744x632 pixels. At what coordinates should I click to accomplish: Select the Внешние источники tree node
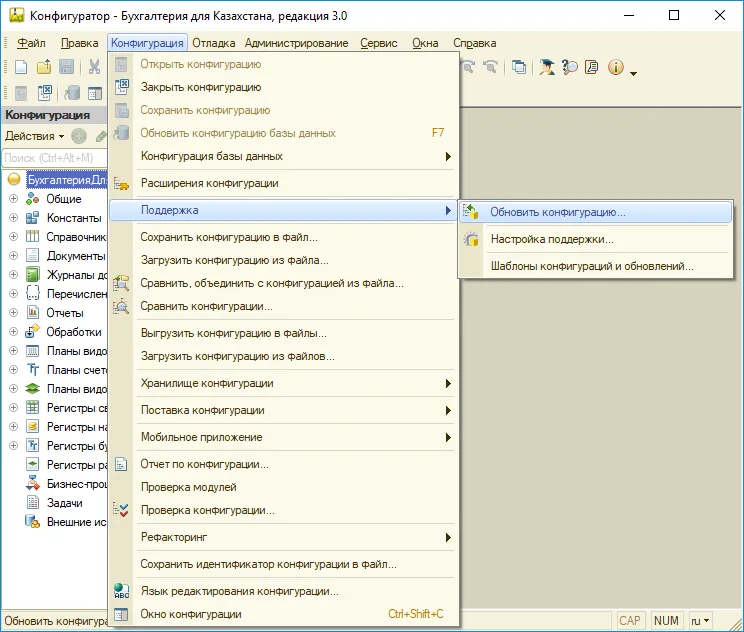76,522
